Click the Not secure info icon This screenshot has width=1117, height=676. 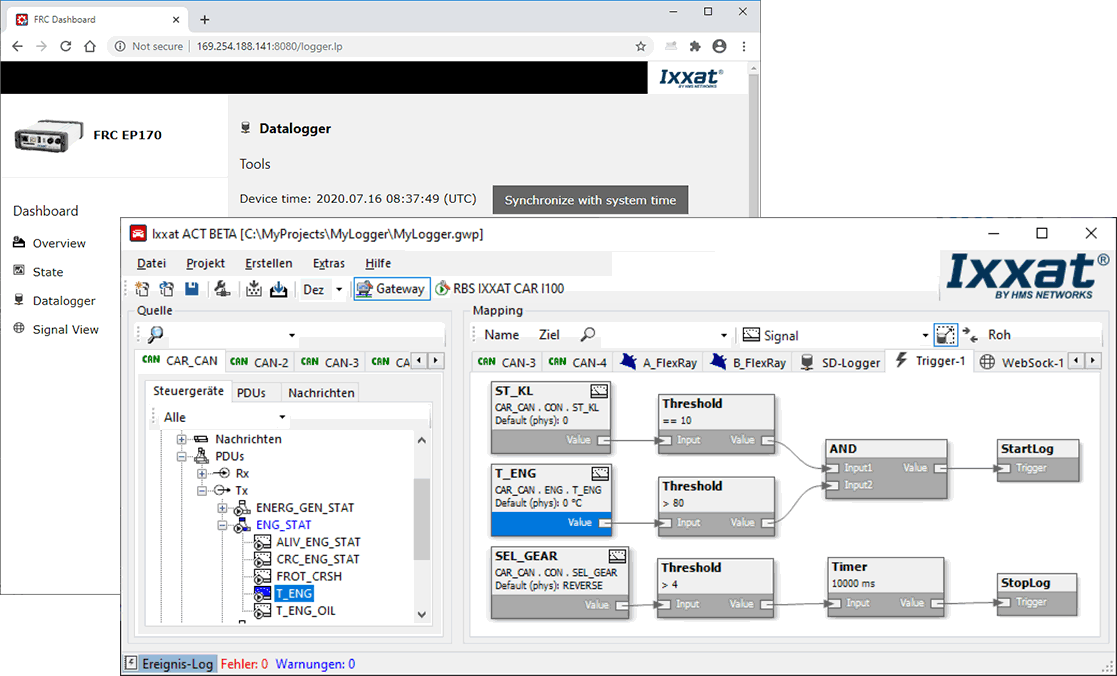click(x=120, y=46)
